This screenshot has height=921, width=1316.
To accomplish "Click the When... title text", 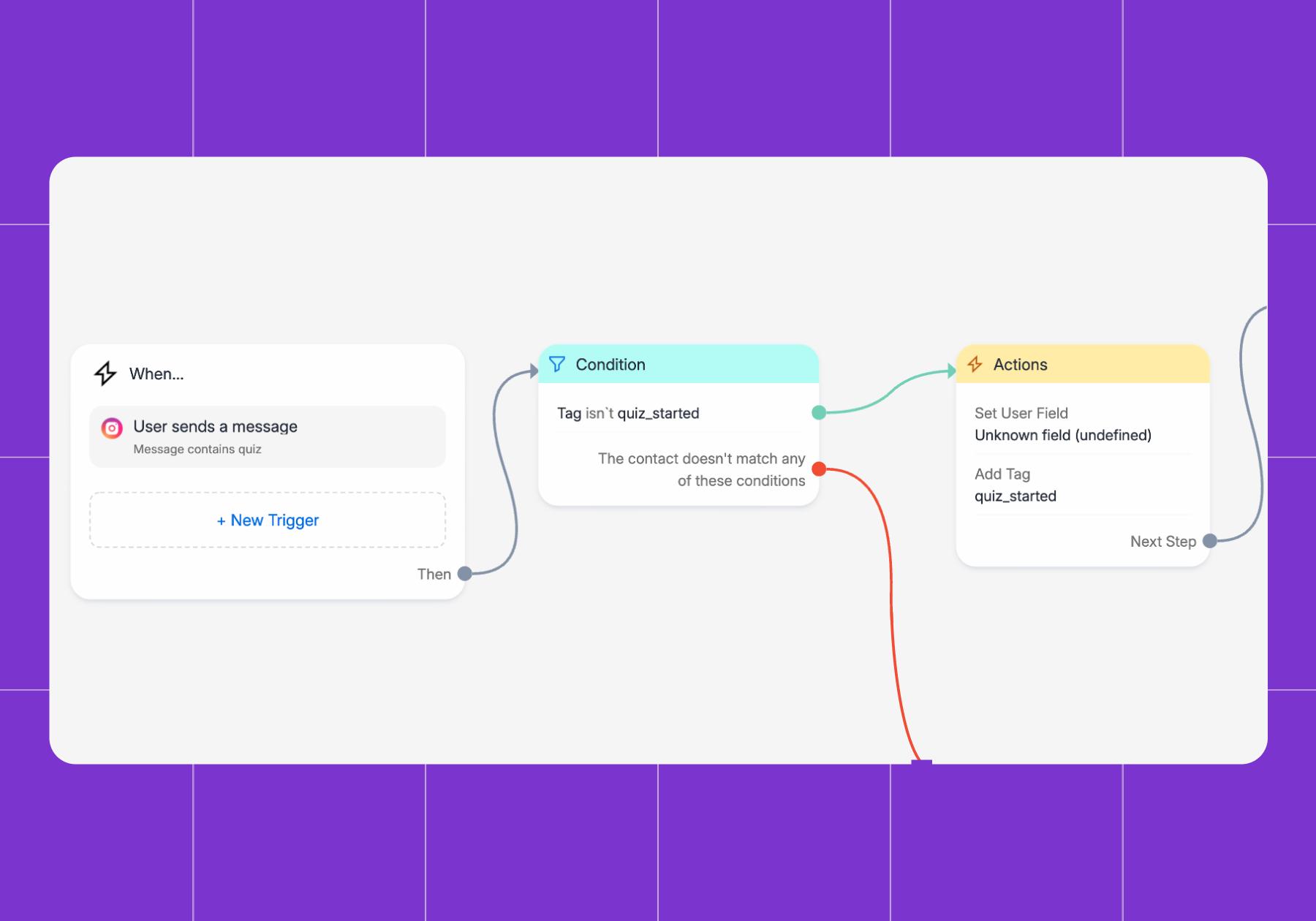I will coord(156,374).
